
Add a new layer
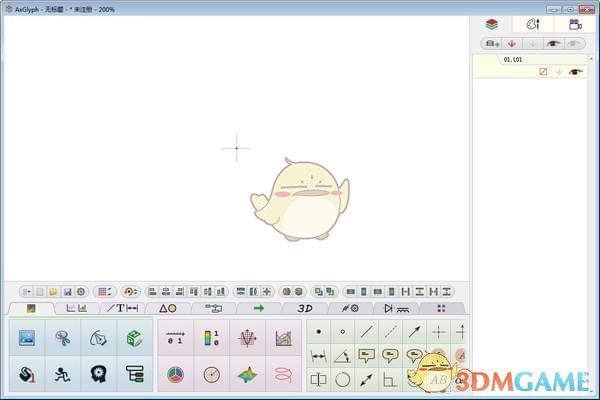492,44
